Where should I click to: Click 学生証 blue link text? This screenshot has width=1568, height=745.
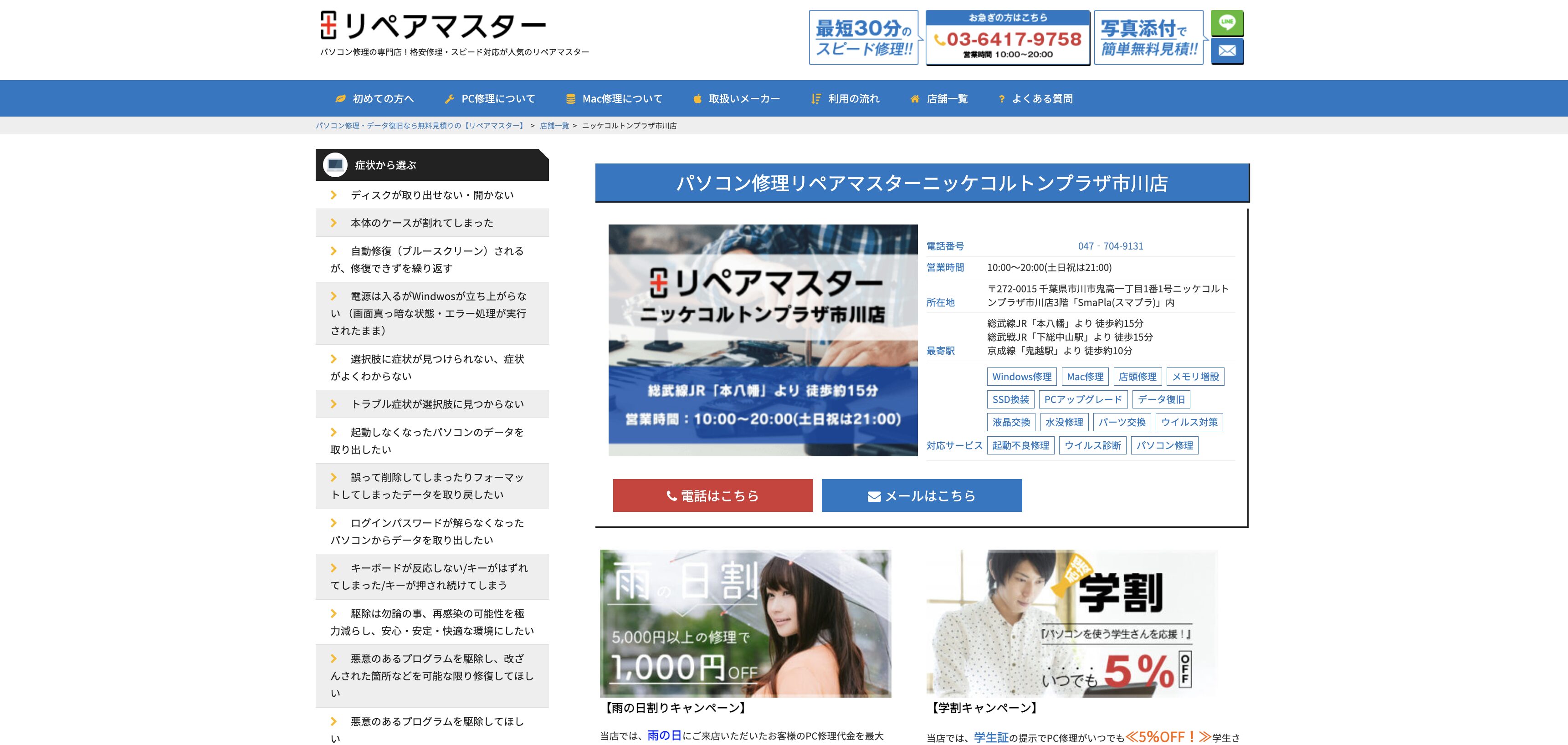[991, 737]
